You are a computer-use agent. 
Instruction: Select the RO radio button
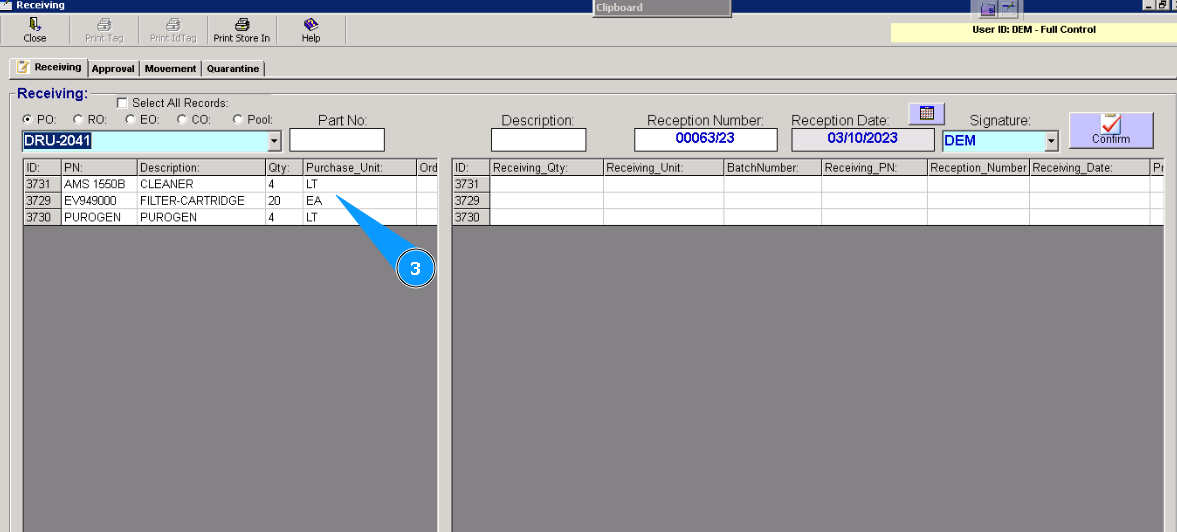78,119
